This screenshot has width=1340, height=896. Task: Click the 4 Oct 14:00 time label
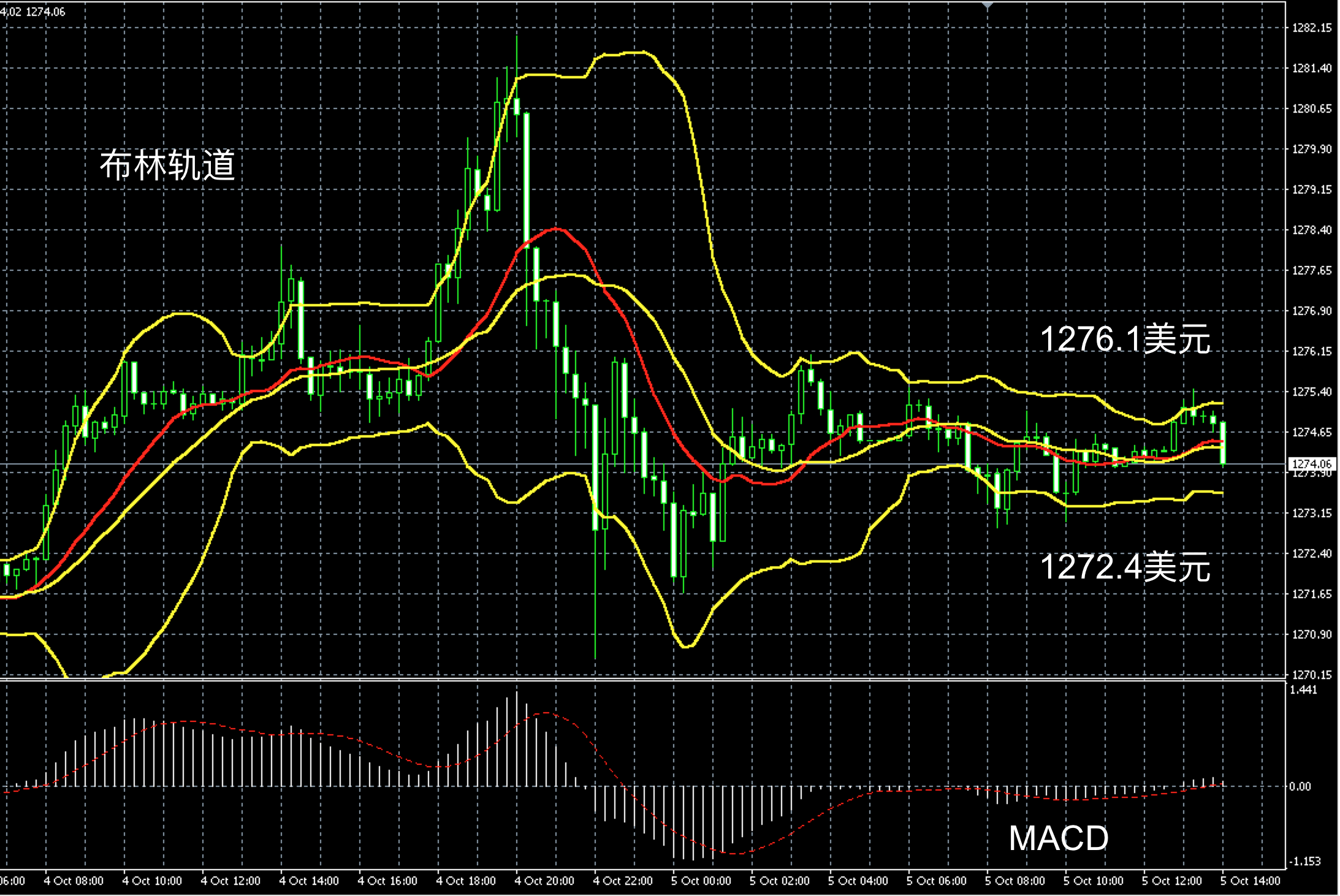coord(309,881)
